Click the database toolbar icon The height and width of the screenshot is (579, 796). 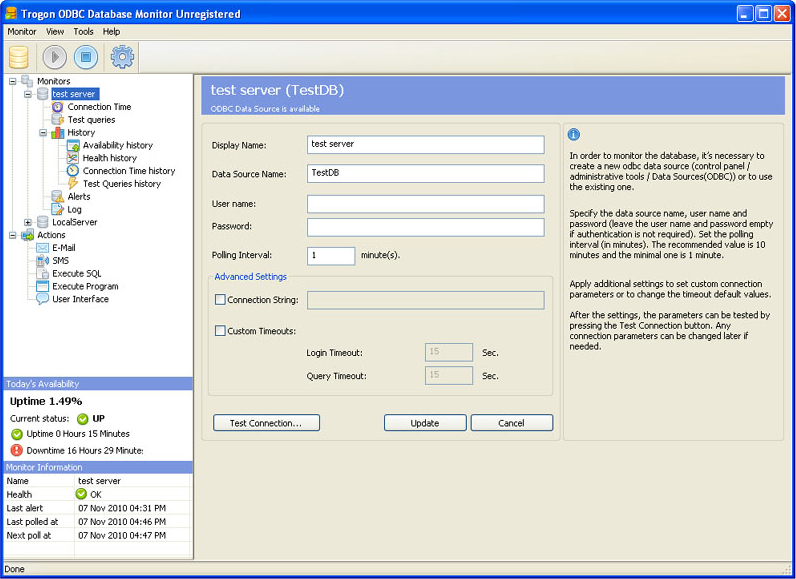pos(18,57)
